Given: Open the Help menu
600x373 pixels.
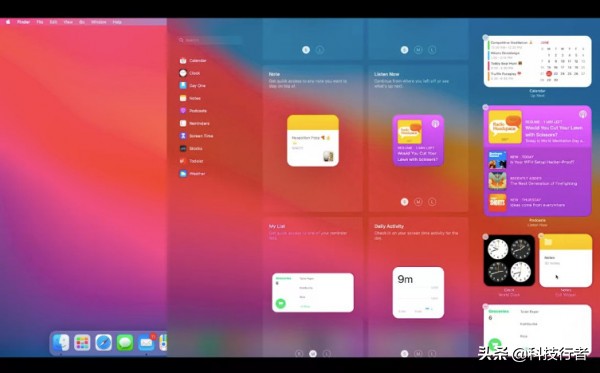Looking at the screenshot, I should tap(117, 22).
